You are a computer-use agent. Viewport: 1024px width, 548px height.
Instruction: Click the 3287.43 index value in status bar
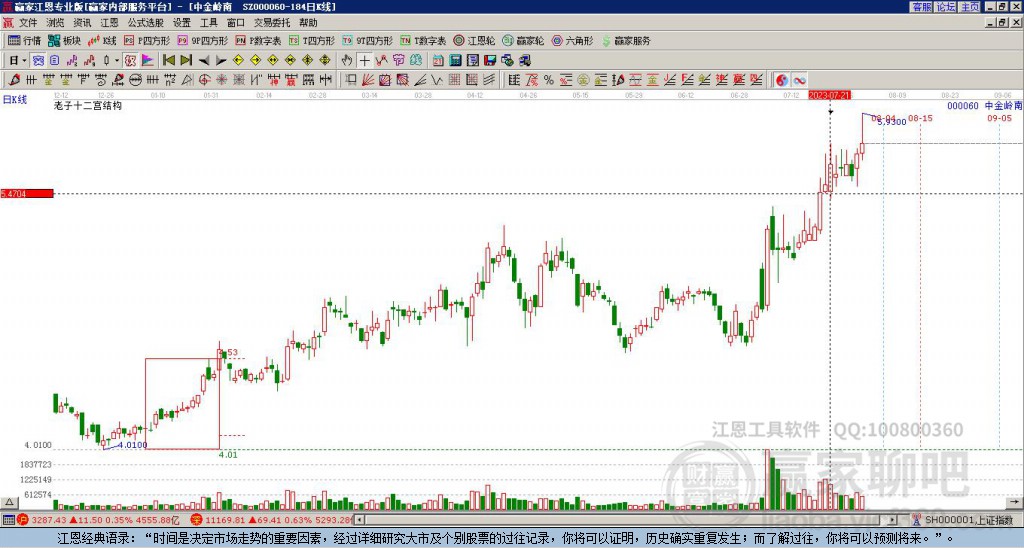pos(49,520)
